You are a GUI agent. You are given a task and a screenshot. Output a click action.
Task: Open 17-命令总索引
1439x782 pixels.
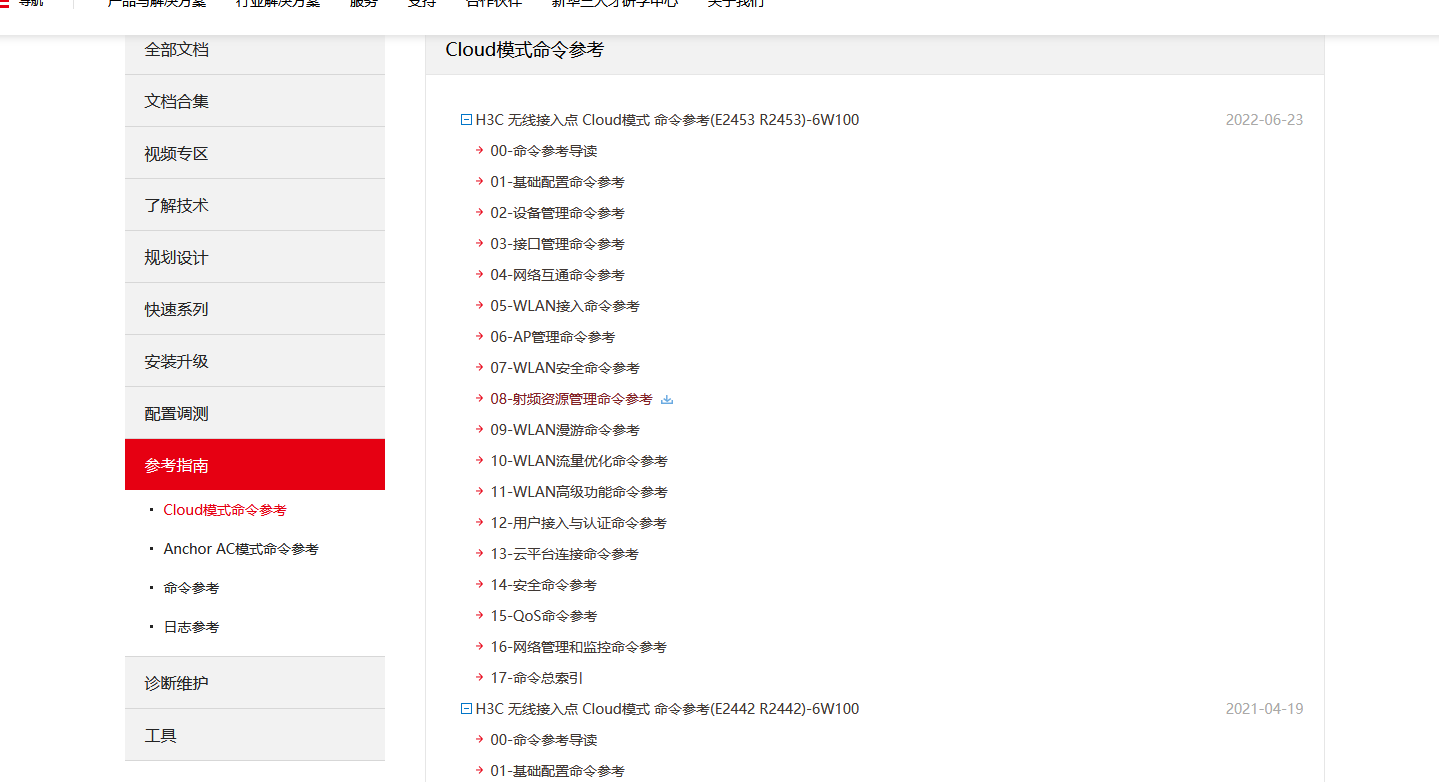(x=537, y=678)
